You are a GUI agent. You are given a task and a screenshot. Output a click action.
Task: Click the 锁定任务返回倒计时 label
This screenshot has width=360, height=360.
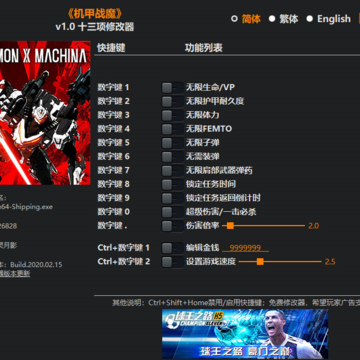(x=223, y=198)
